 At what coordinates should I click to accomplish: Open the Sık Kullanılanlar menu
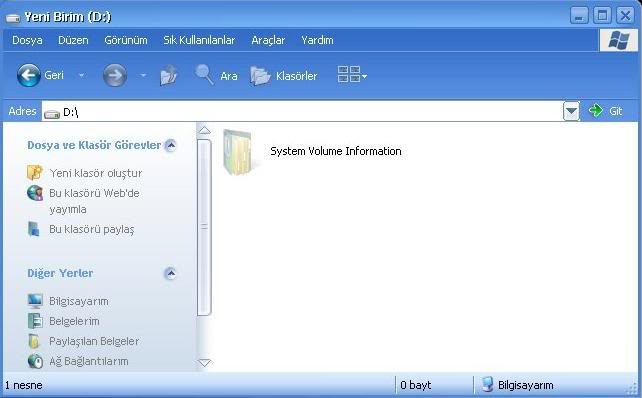(199, 40)
